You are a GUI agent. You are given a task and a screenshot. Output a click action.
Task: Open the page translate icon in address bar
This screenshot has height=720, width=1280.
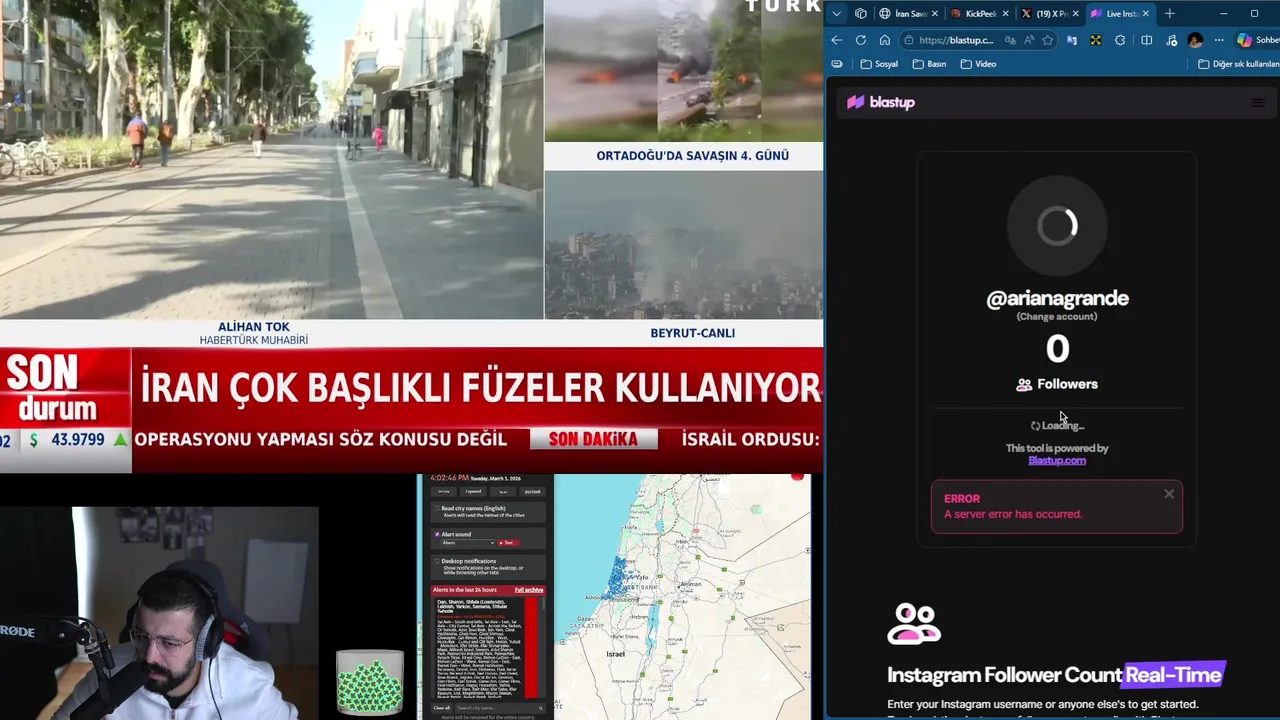pos(1010,40)
